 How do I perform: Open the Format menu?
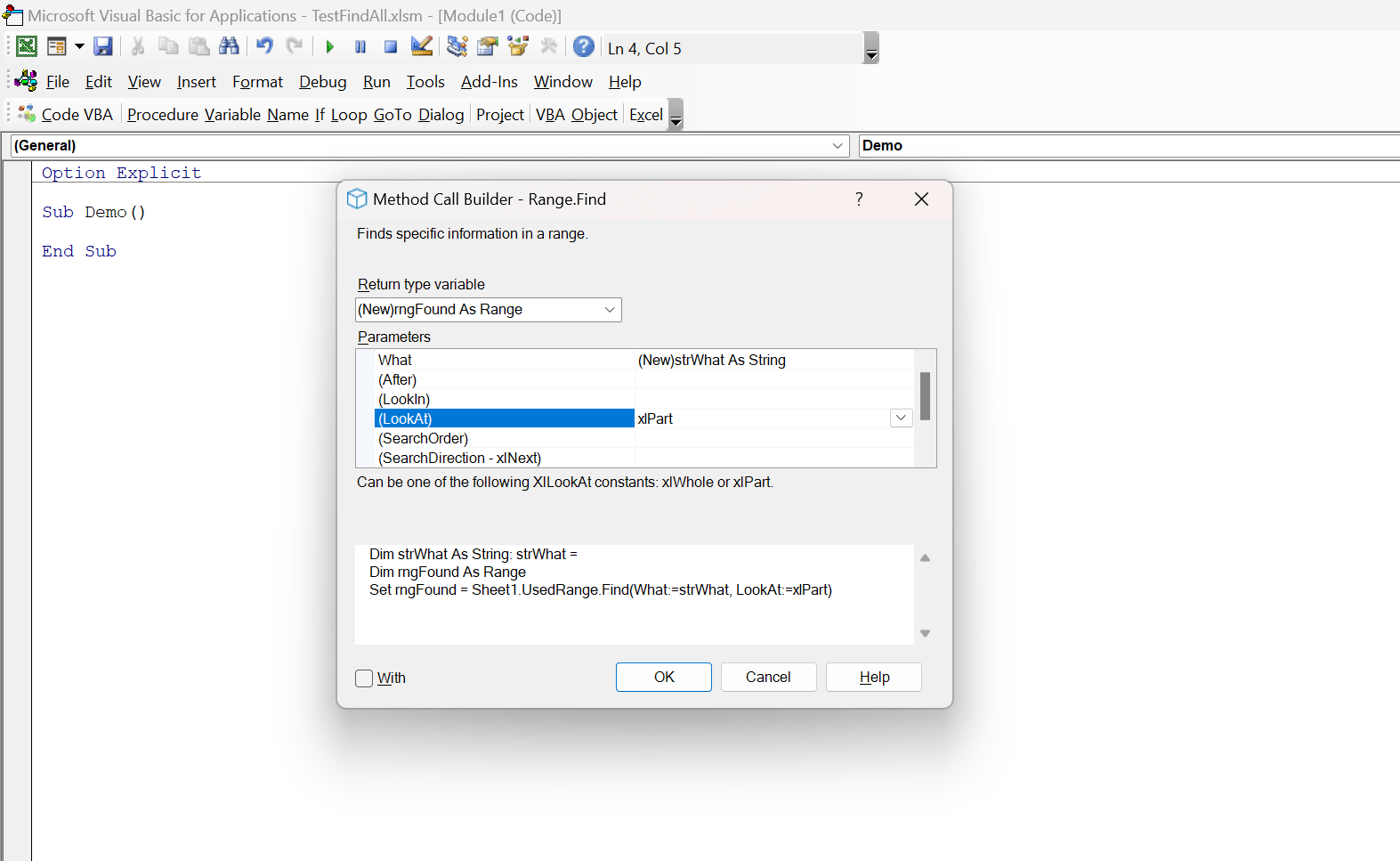(x=258, y=82)
